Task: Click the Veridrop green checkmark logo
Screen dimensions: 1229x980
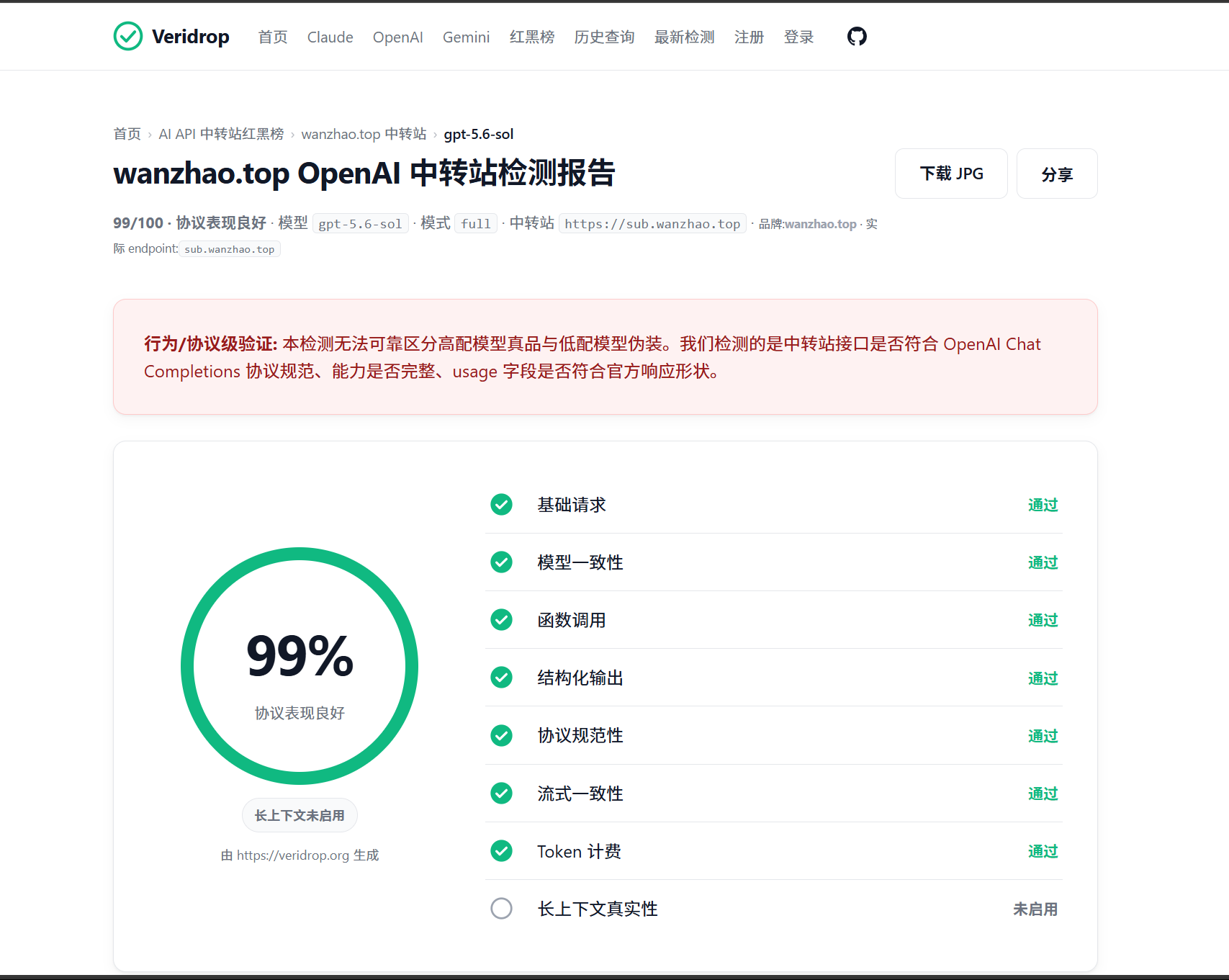Action: pos(128,36)
